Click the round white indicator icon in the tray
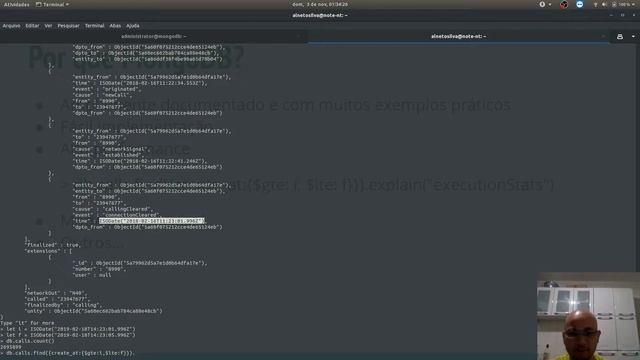 click(542, 4)
